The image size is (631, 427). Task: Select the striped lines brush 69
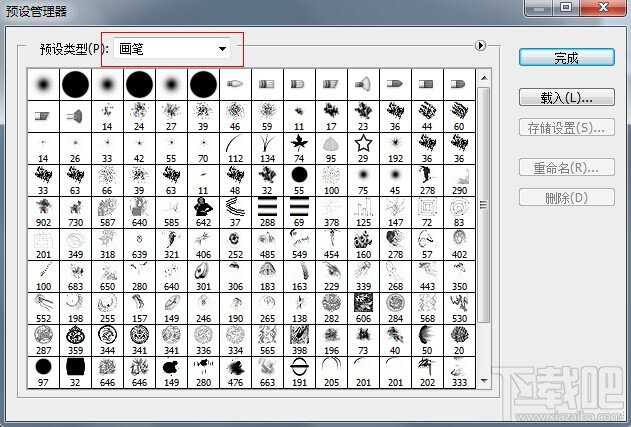(299, 212)
